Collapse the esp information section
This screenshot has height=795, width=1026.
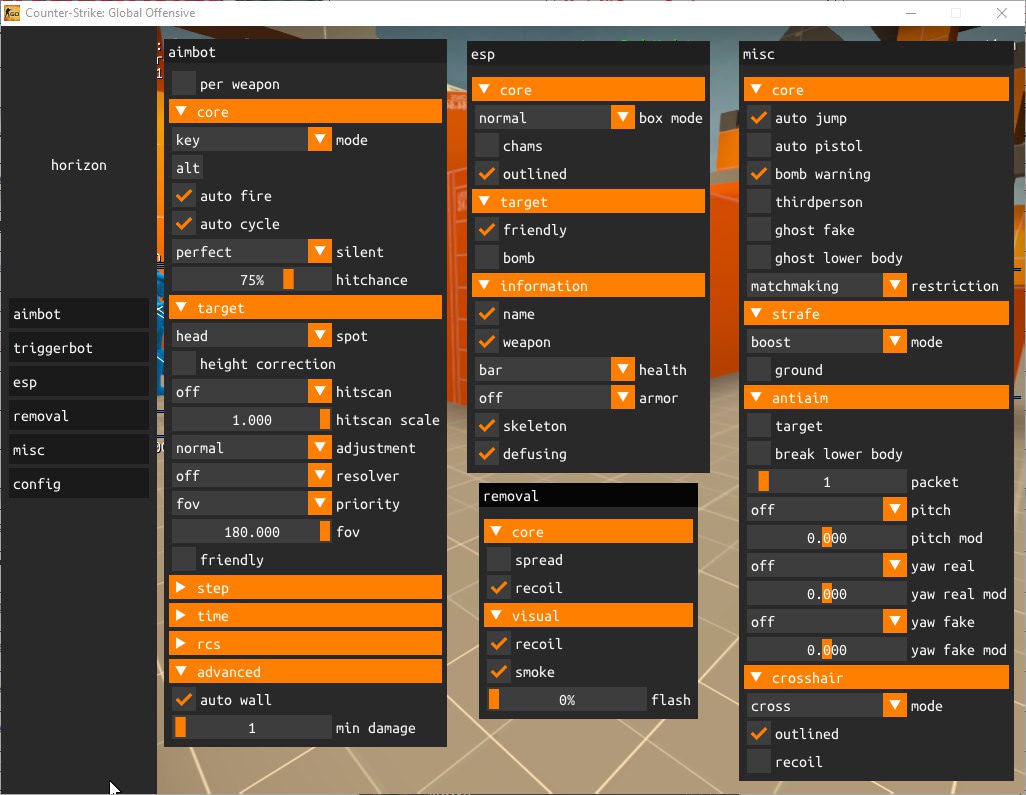click(588, 286)
